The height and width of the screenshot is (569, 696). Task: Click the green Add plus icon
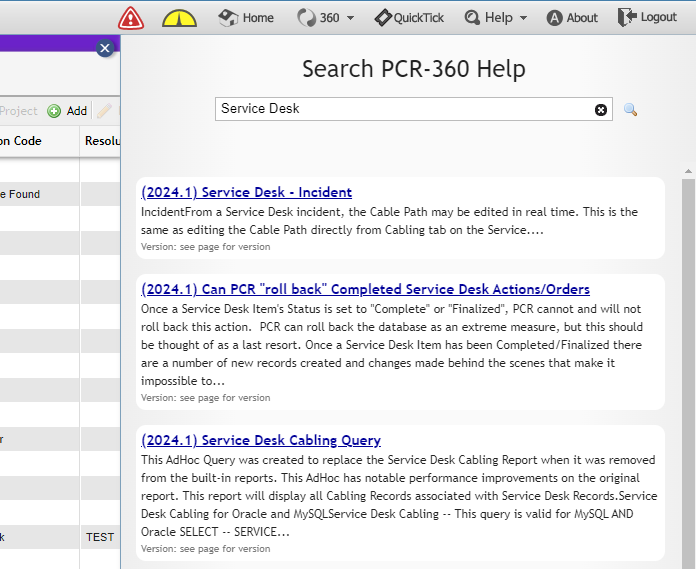[54, 111]
